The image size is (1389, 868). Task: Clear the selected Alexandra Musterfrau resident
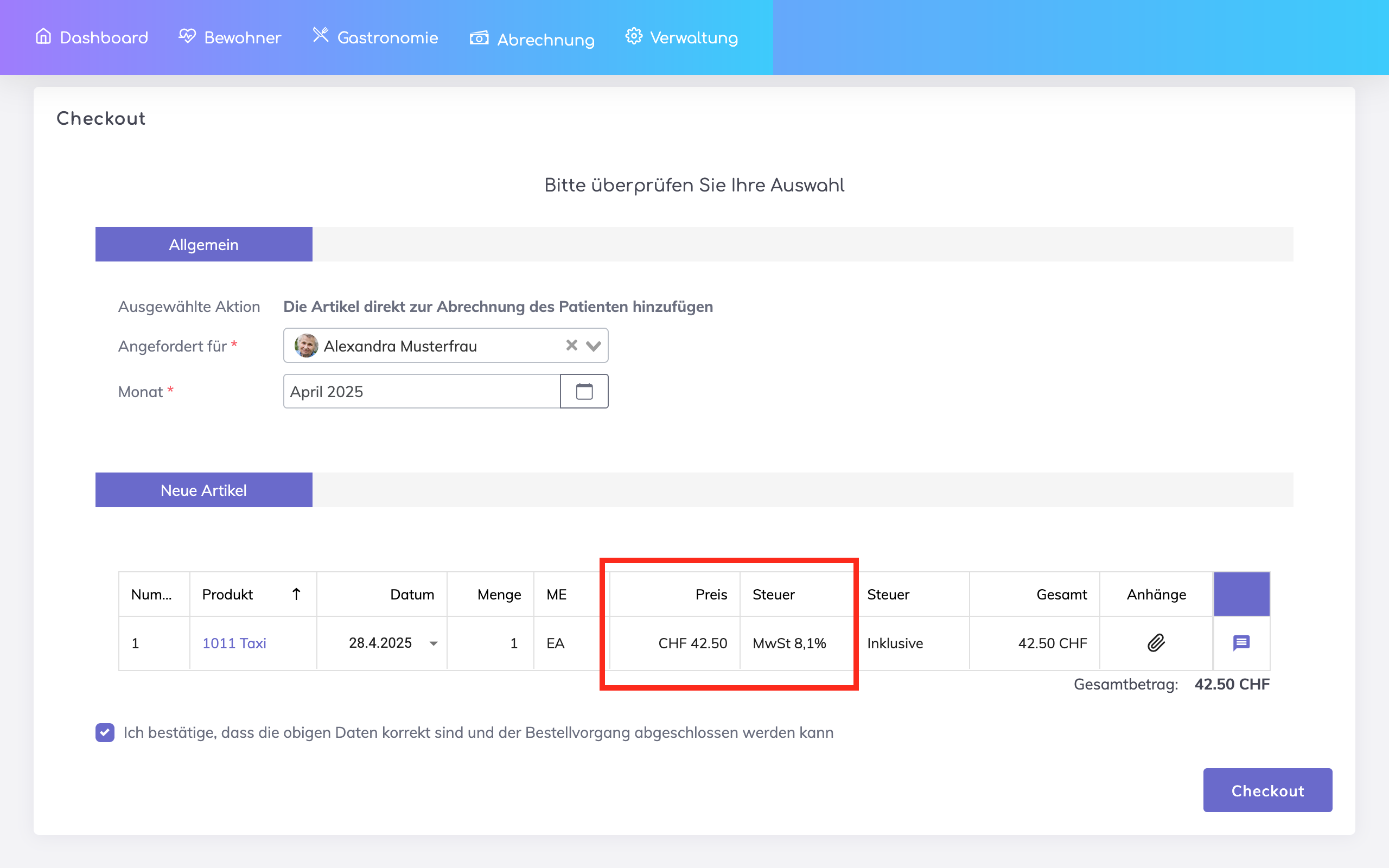[571, 345]
